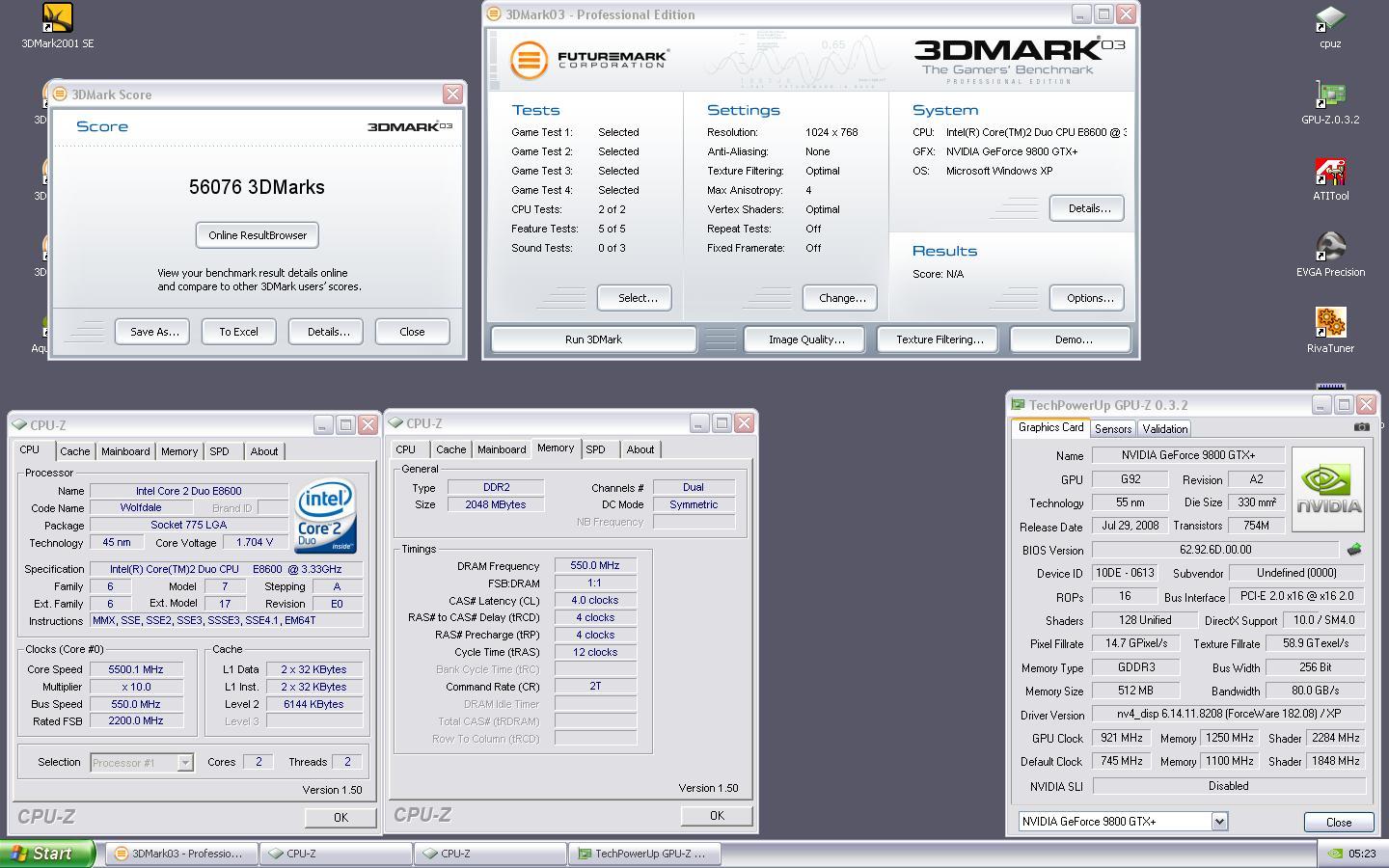1389x868 pixels.
Task: Click Level 2 cache value 6144 KBytes
Action: pos(313,704)
